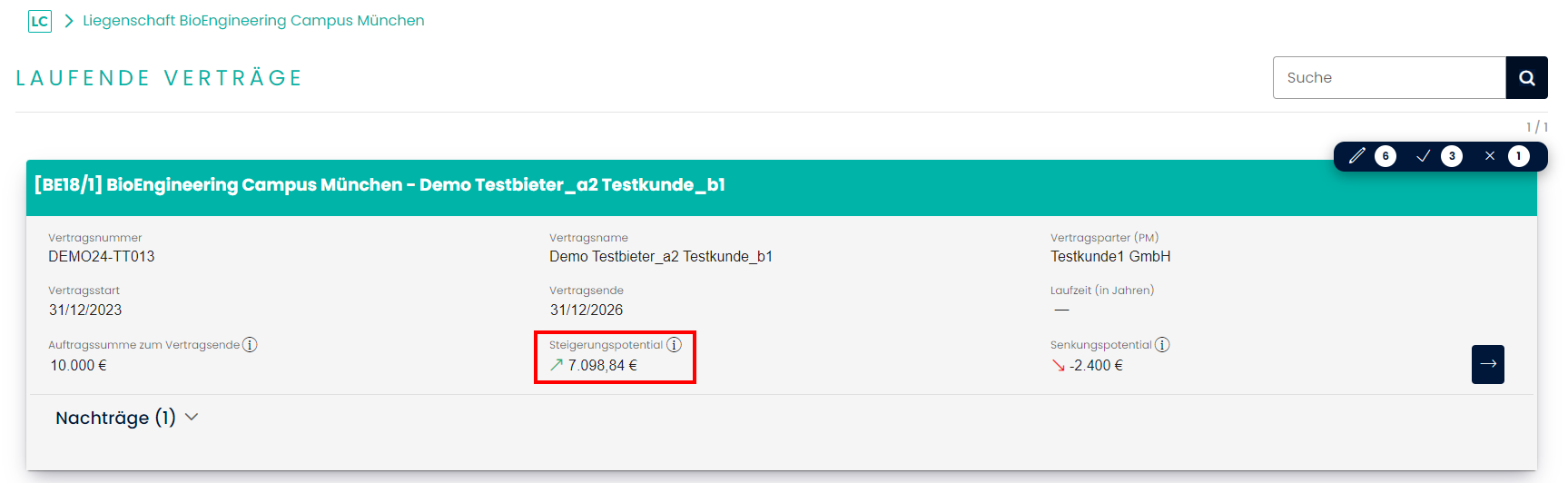Open Liegenschaft BioEngineering Campus München breadcrumb
Screen dimensions: 1568x483
(253, 21)
